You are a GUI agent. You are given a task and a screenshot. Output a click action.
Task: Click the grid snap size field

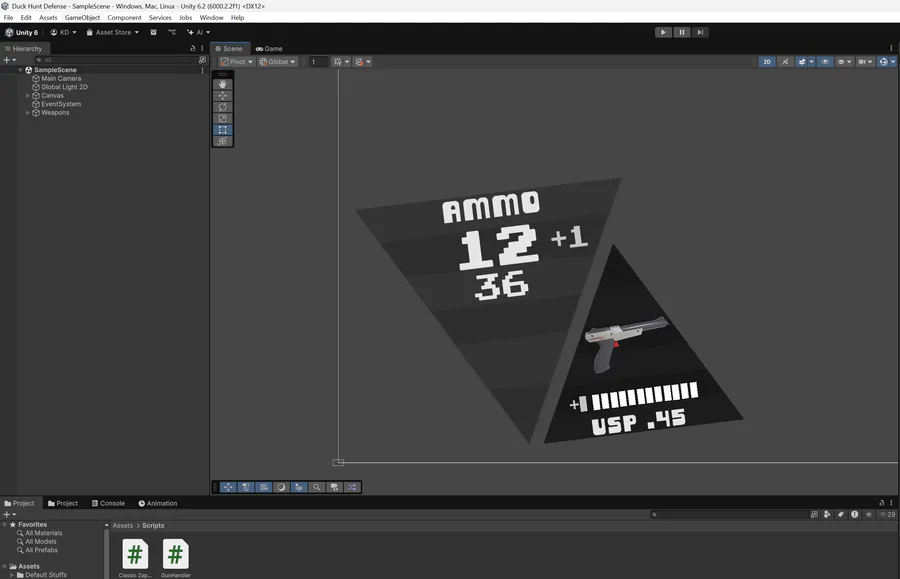(319, 62)
